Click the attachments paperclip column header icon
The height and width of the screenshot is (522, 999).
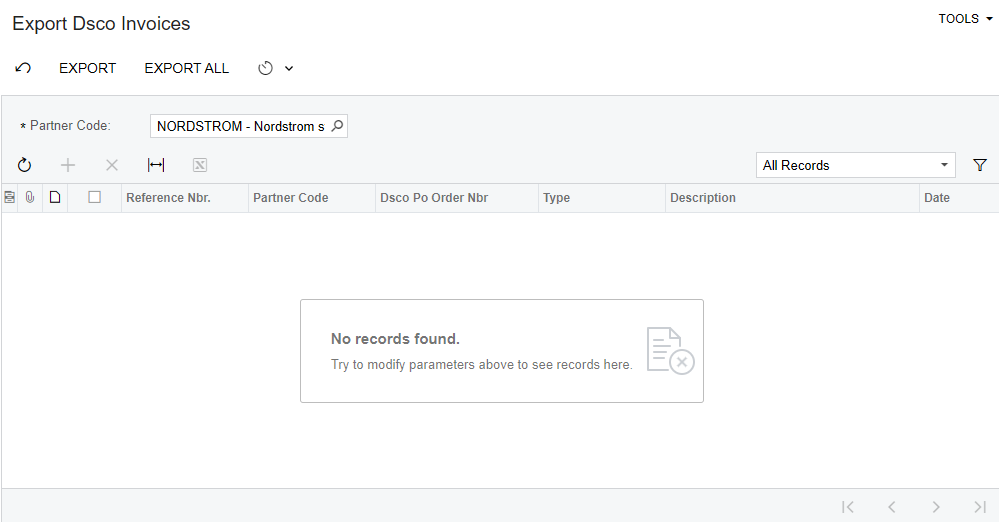pyautogui.click(x=30, y=198)
